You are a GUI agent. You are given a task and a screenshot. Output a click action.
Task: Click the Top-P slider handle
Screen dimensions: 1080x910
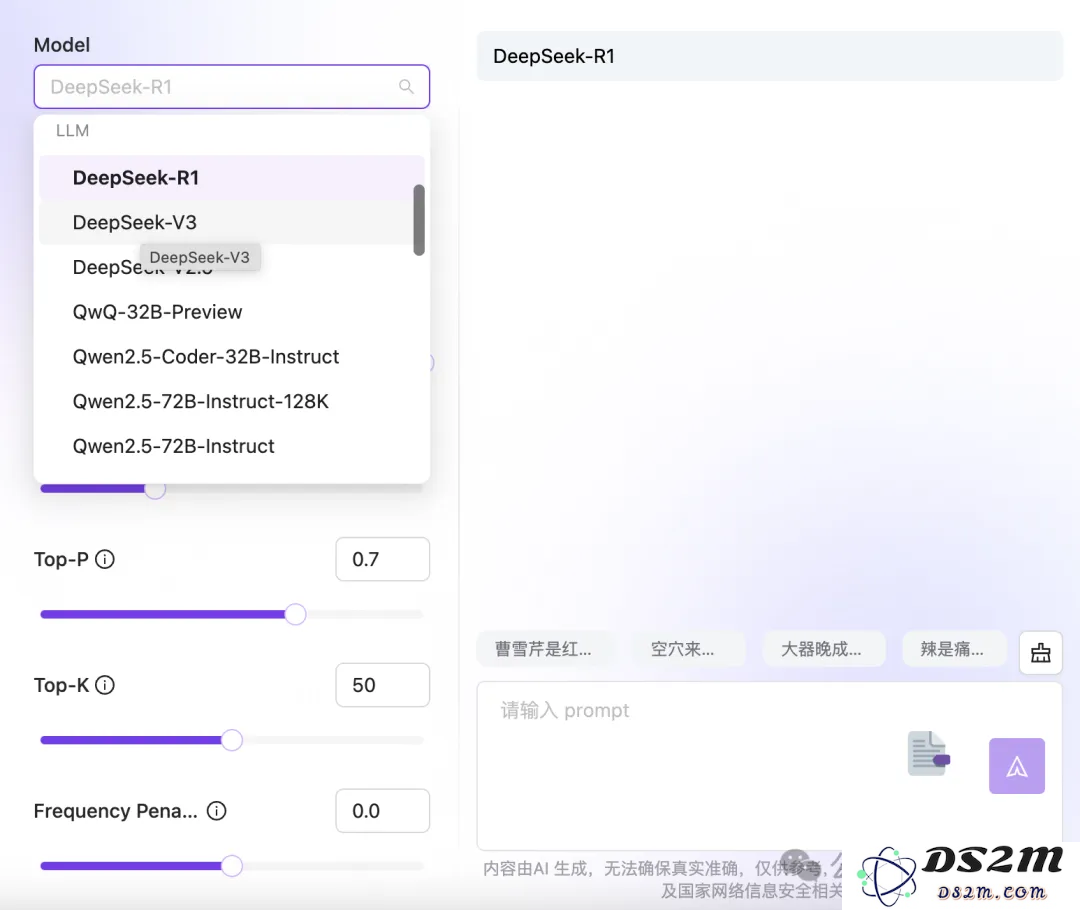pyautogui.click(x=295, y=614)
